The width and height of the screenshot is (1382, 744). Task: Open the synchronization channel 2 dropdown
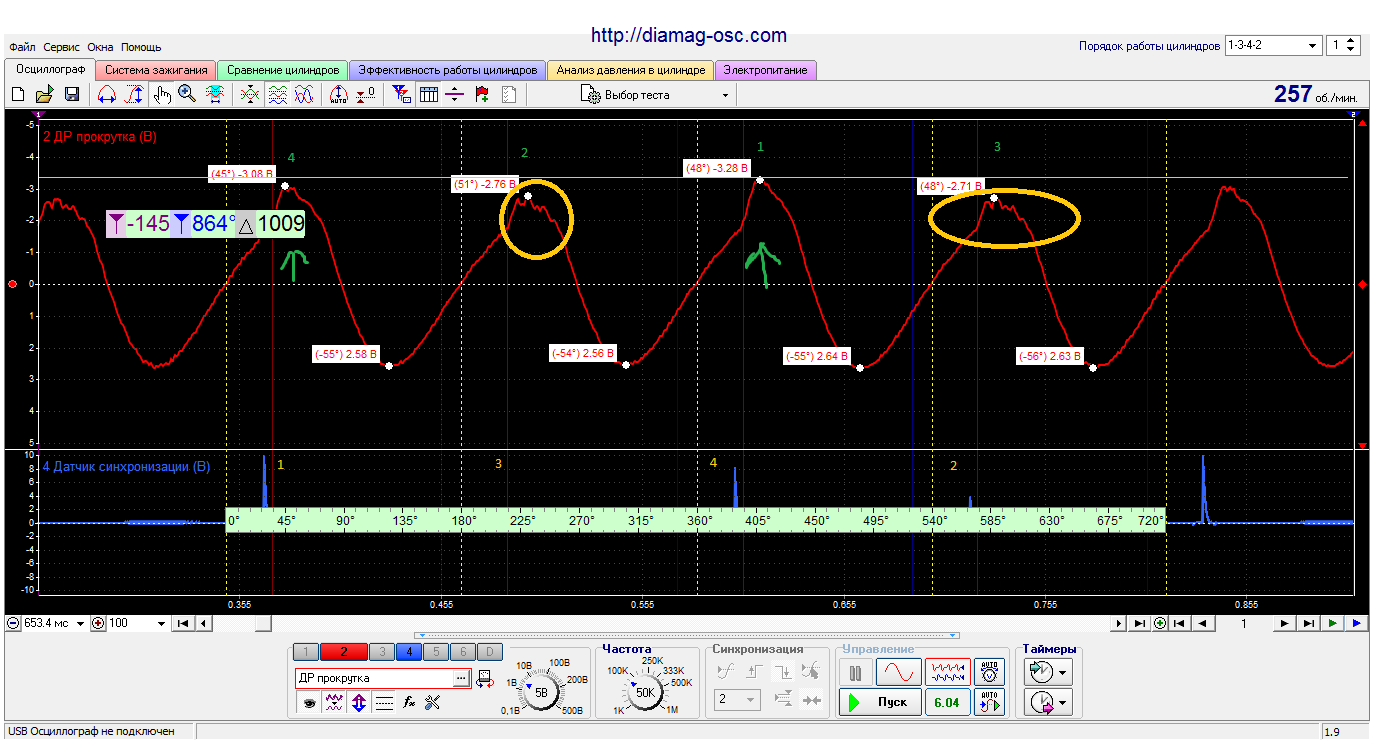[x=737, y=700]
